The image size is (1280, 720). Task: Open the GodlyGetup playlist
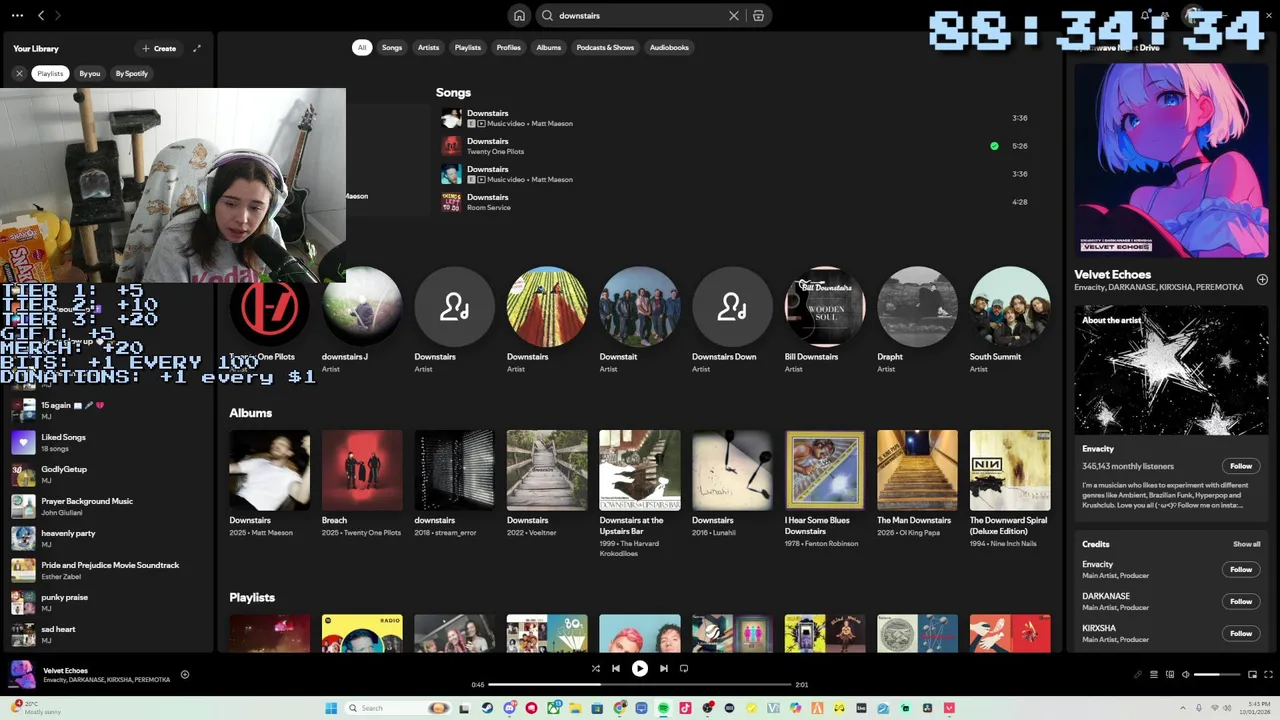tap(108, 474)
